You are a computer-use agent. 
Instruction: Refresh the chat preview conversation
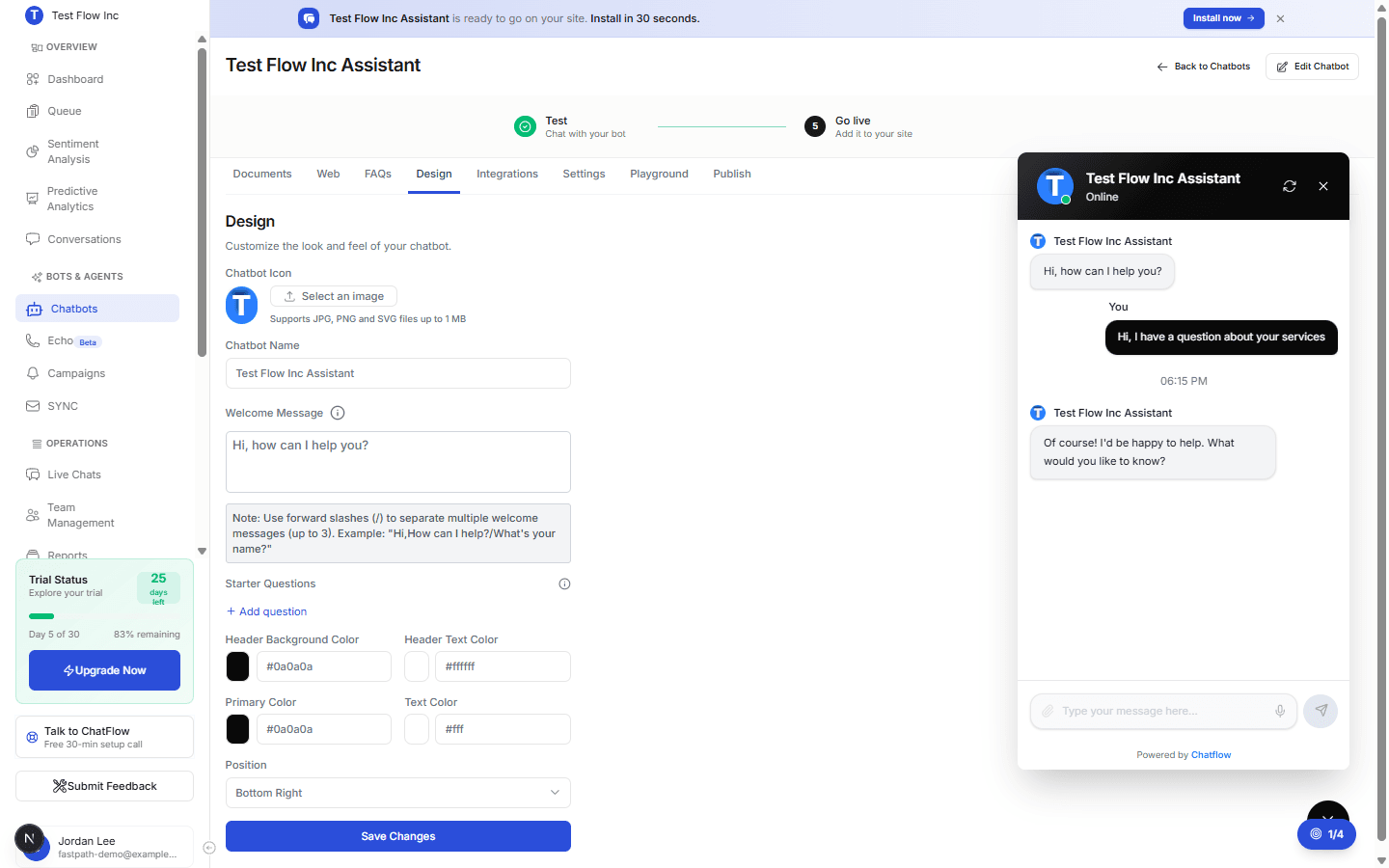tap(1290, 186)
